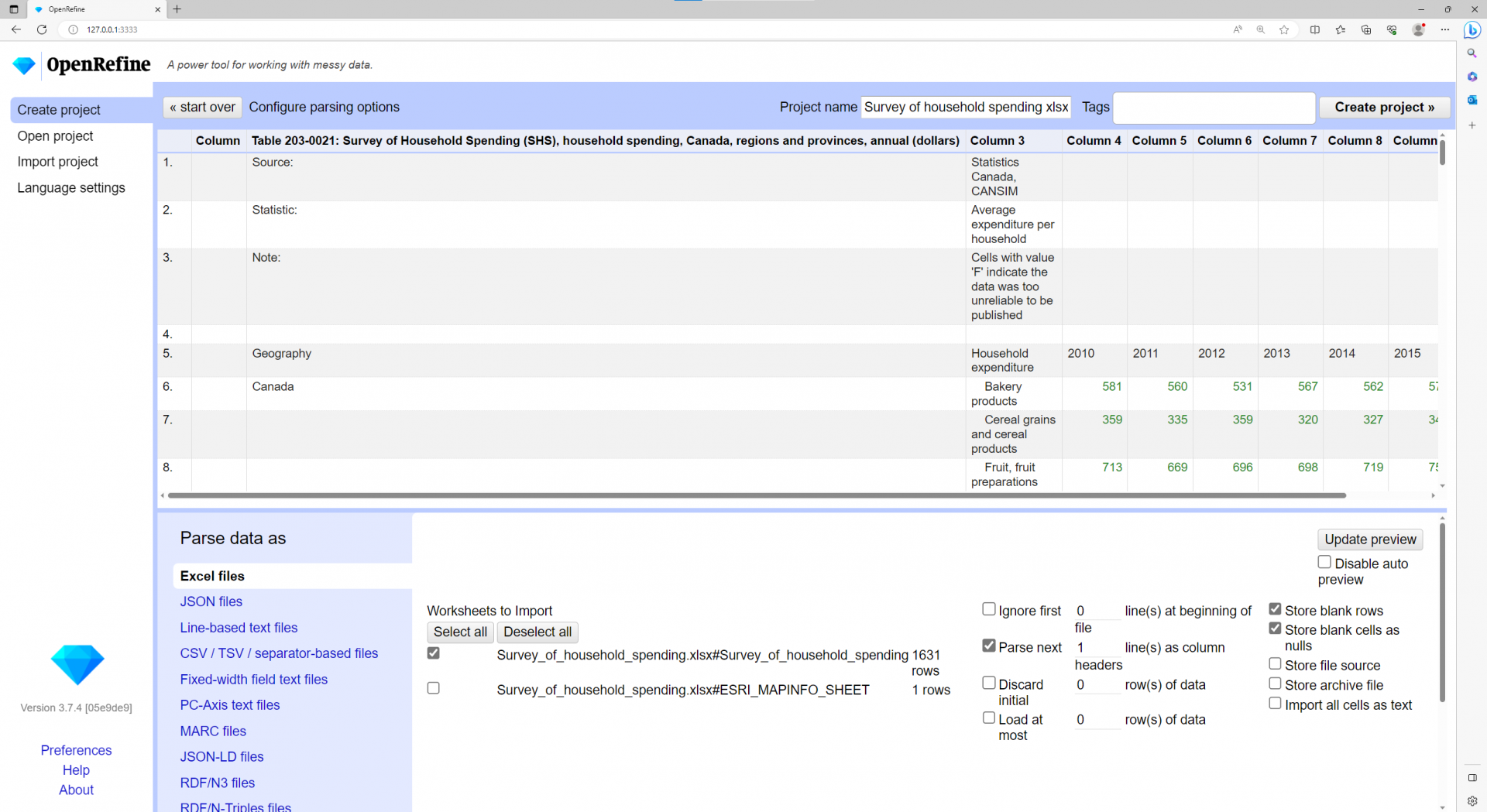Screen dimensions: 1487x812
Task: Add this page to favorites using star icon
Action: click(x=1284, y=29)
